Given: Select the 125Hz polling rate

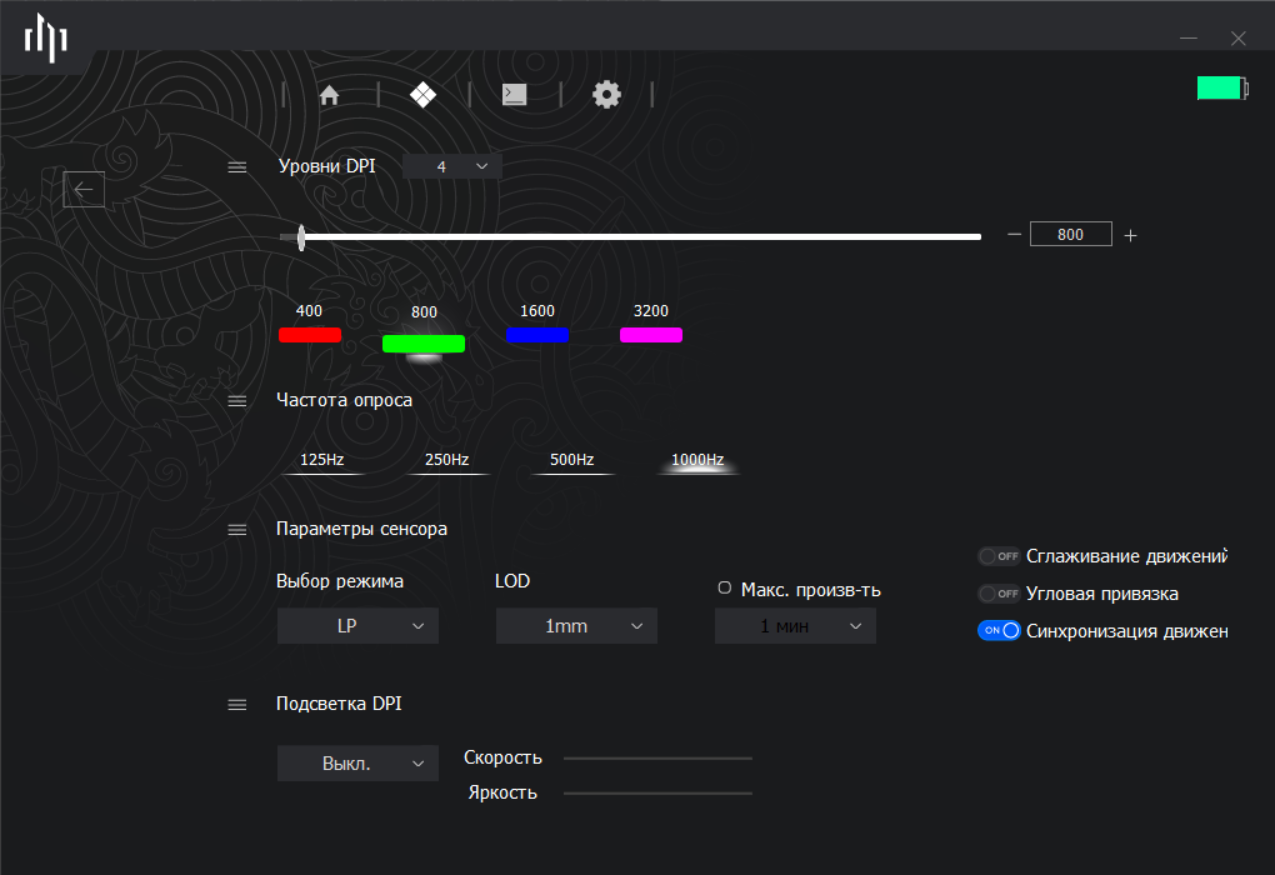Looking at the screenshot, I should 322,461.
